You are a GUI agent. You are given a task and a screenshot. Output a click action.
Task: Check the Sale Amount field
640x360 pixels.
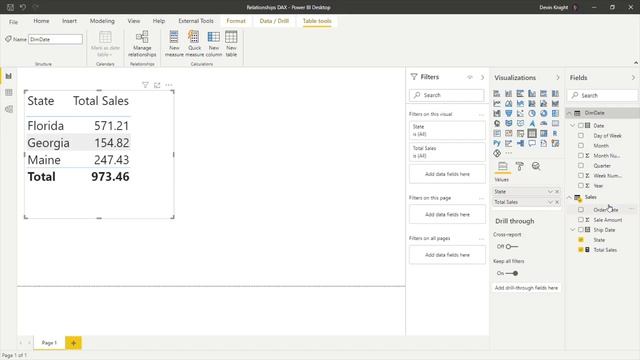click(581, 220)
